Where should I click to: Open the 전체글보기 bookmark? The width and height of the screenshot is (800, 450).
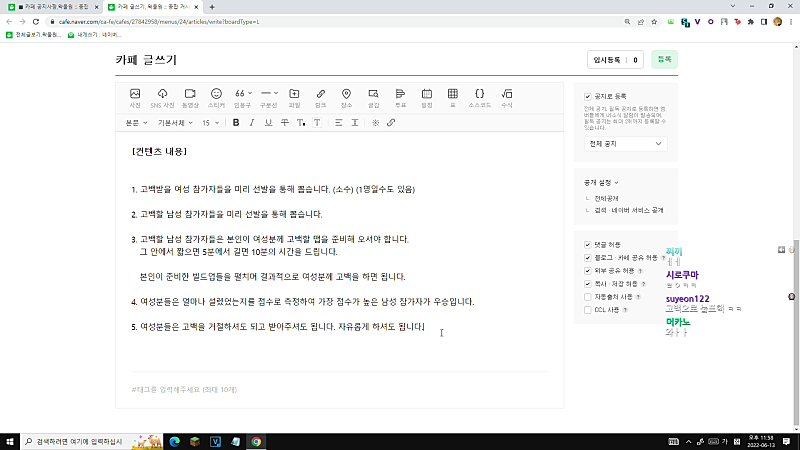point(34,35)
